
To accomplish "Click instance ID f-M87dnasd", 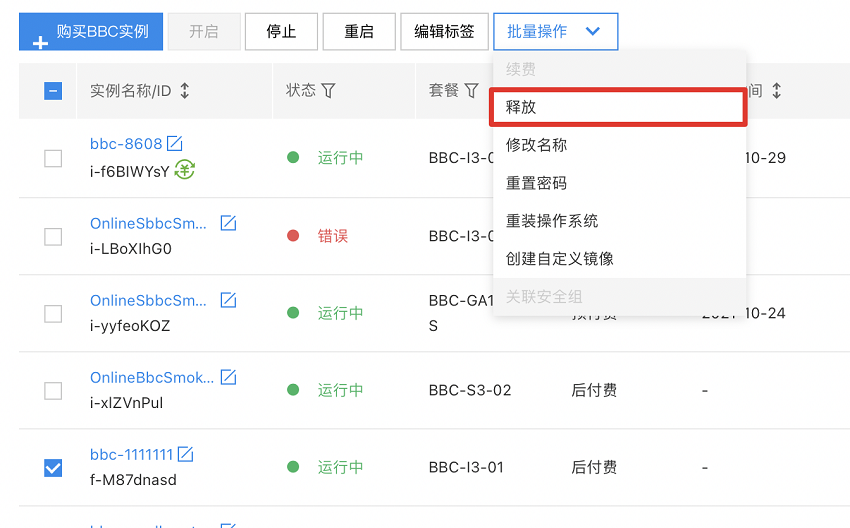I will (133, 480).
